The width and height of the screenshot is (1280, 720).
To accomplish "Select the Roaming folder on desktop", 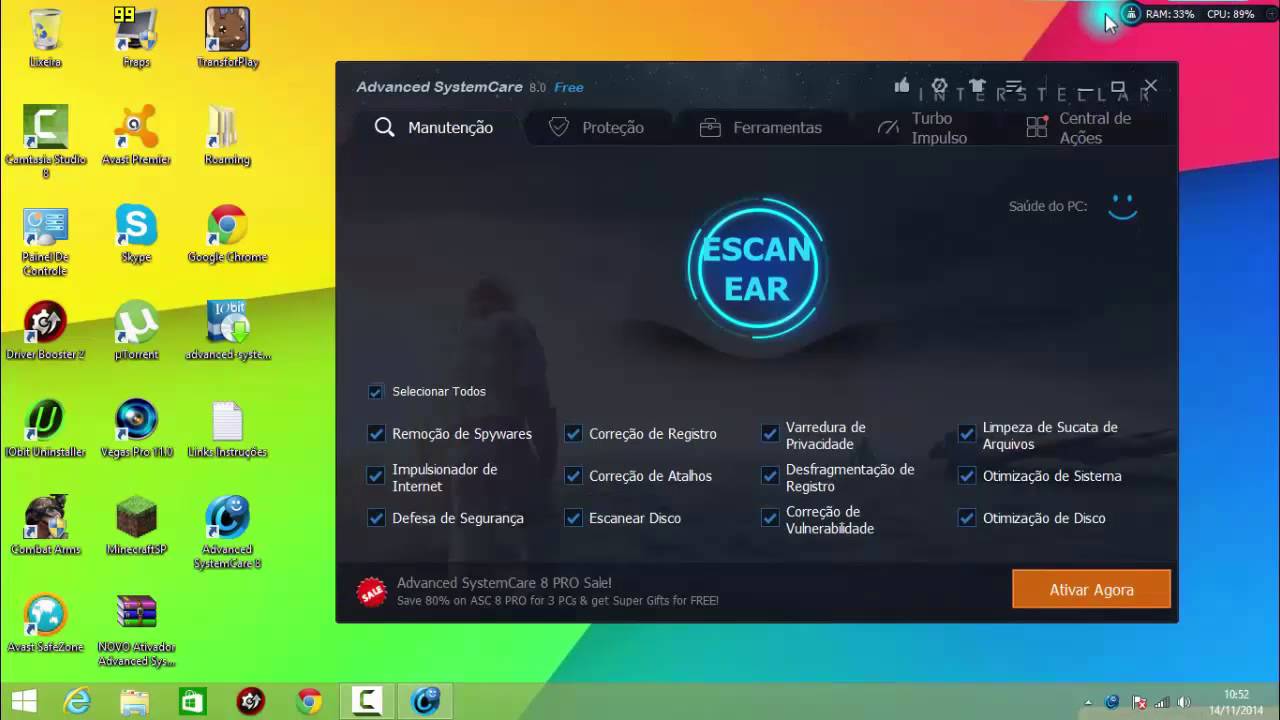I will [227, 135].
